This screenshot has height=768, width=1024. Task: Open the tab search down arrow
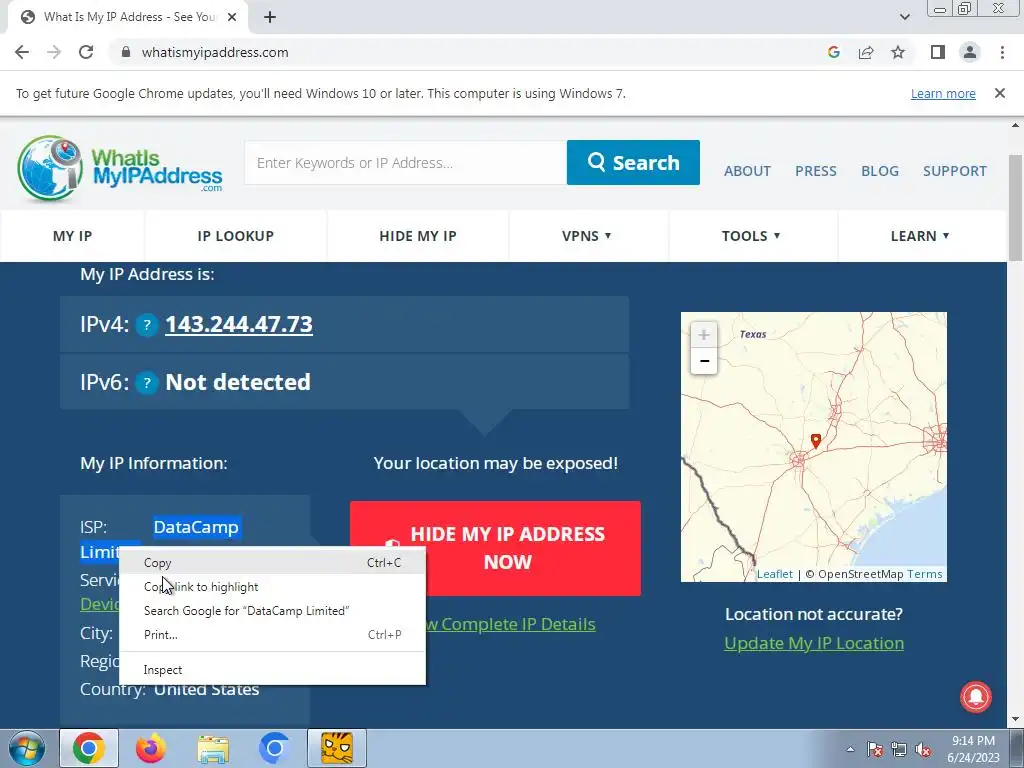[x=904, y=17]
